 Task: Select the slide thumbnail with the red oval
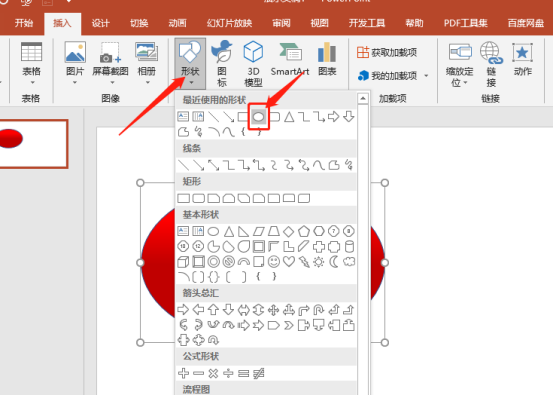pos(33,144)
